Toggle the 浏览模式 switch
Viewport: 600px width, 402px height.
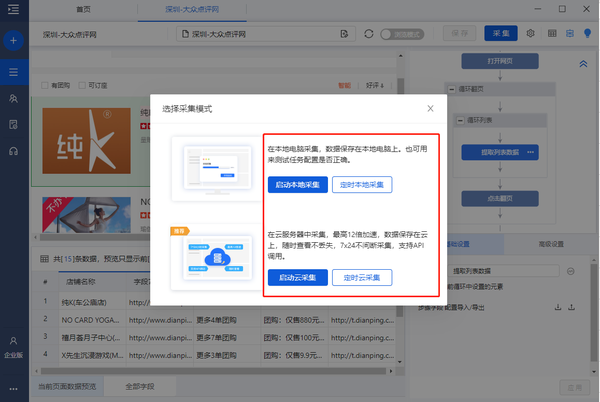click(x=402, y=34)
